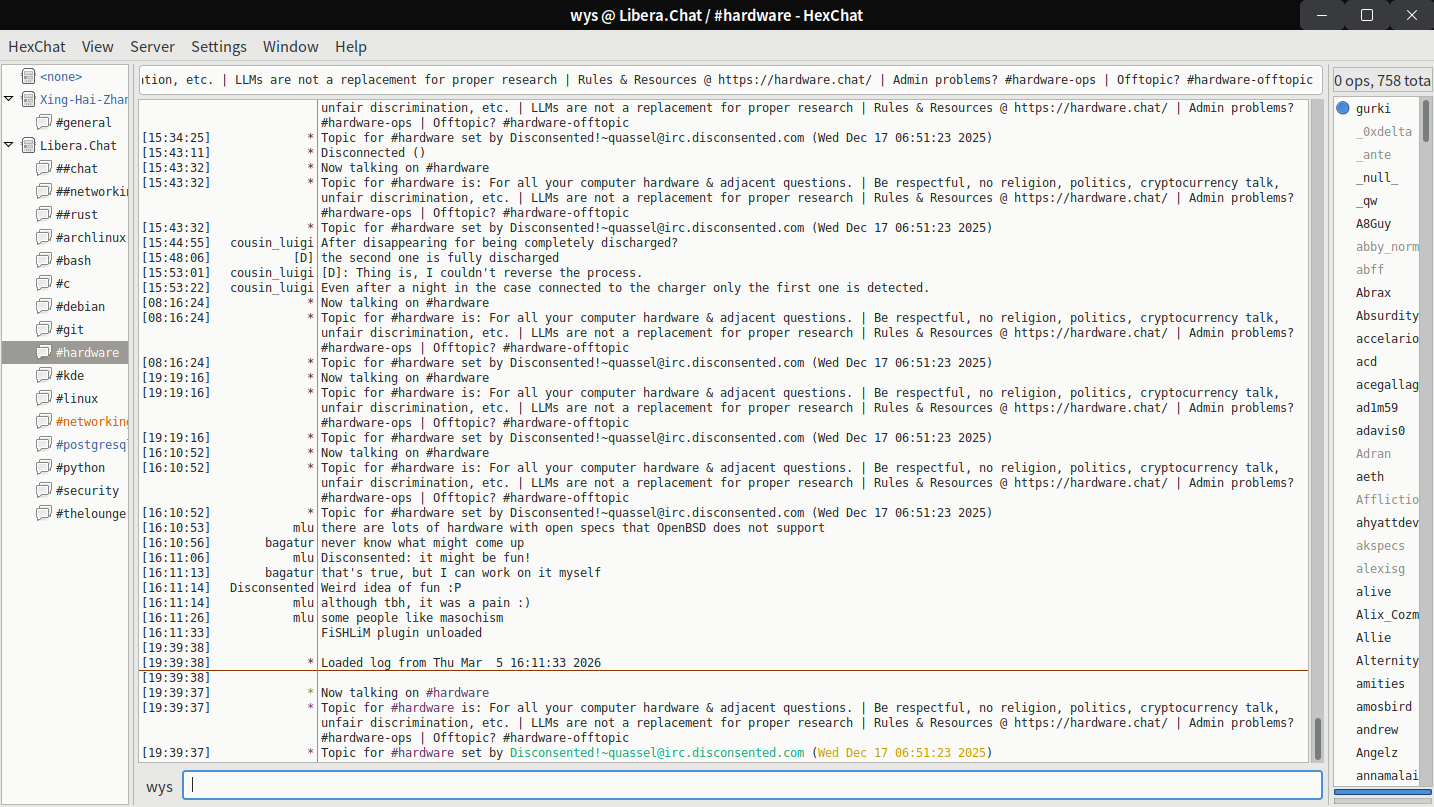Select user Abrax in the user list

coord(1373,293)
